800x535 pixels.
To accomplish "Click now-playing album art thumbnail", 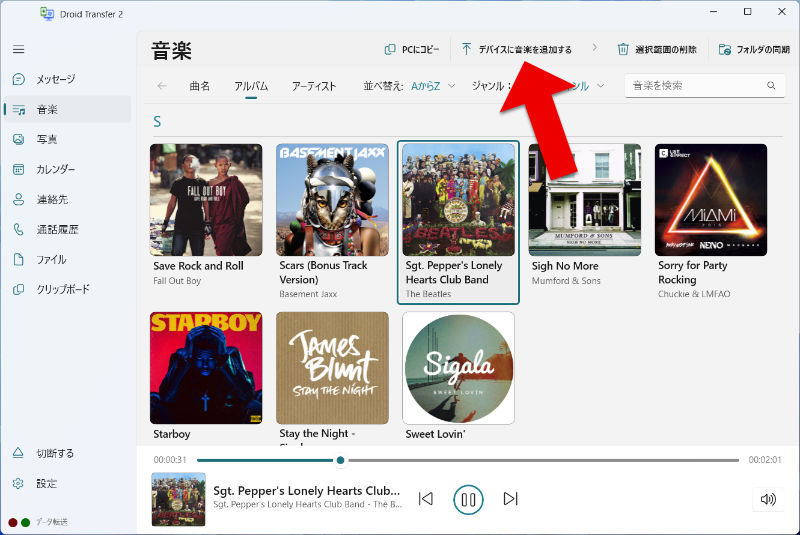I will 179,499.
